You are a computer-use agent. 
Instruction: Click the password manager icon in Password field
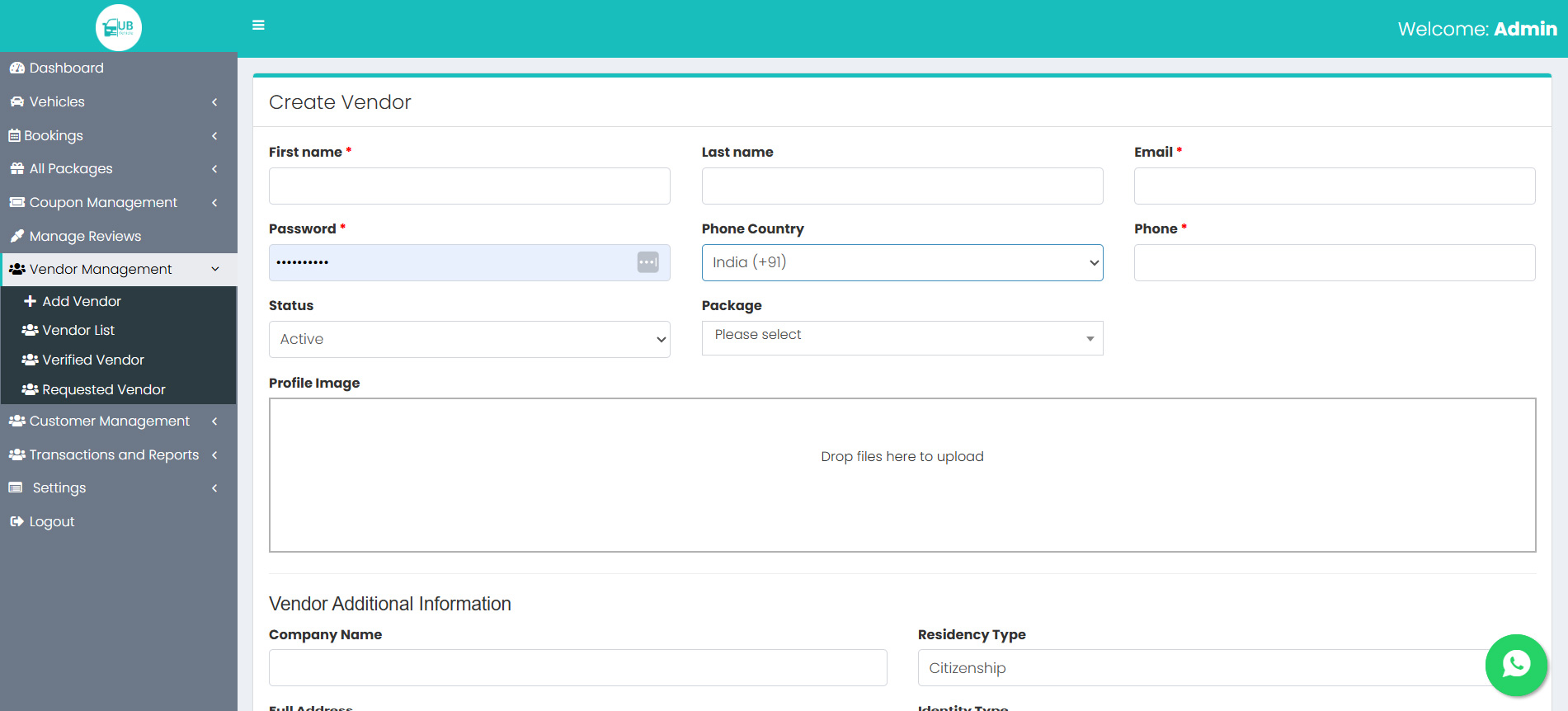[x=648, y=262]
